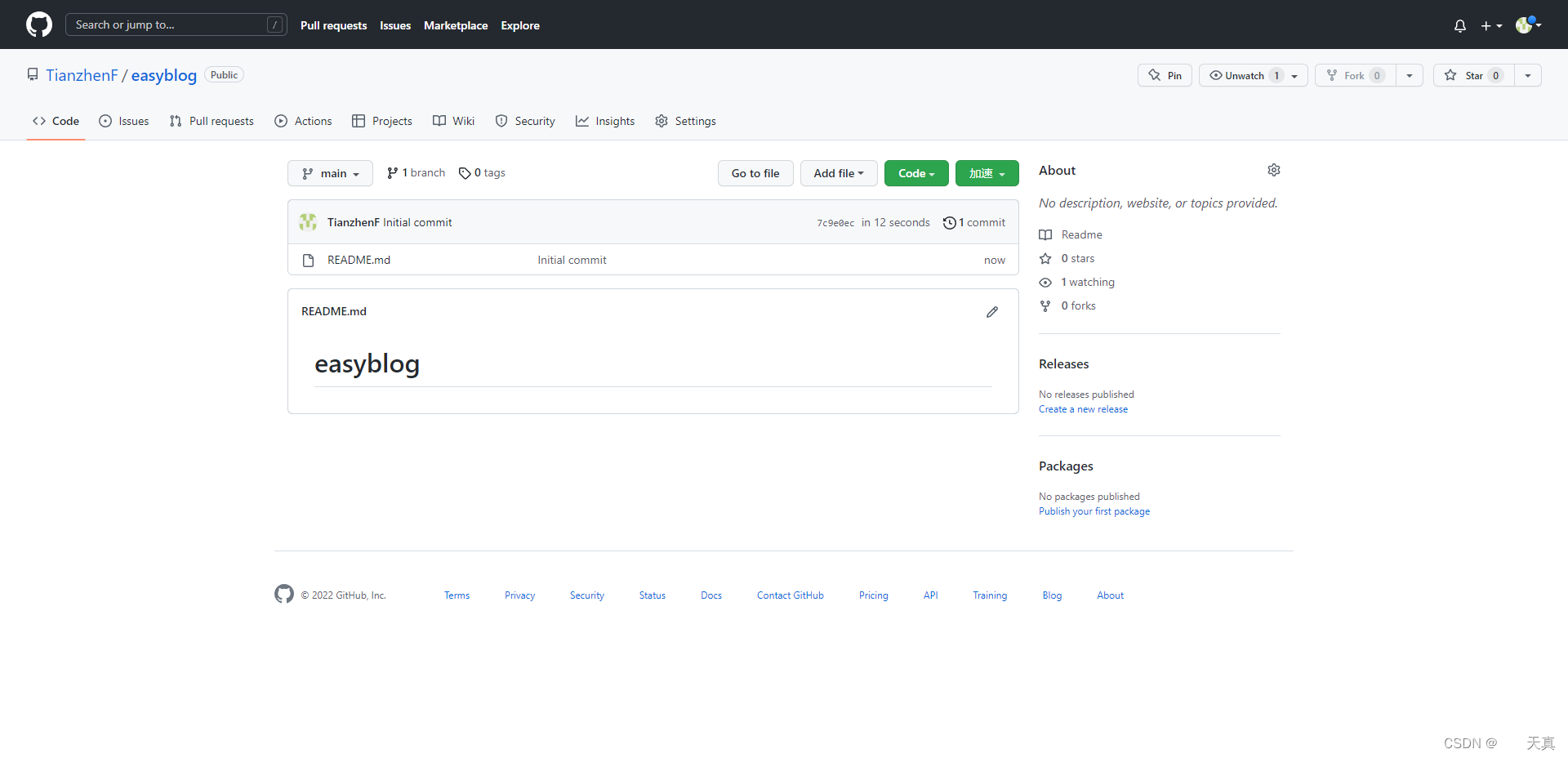Open Explore in the top navigation

(520, 25)
